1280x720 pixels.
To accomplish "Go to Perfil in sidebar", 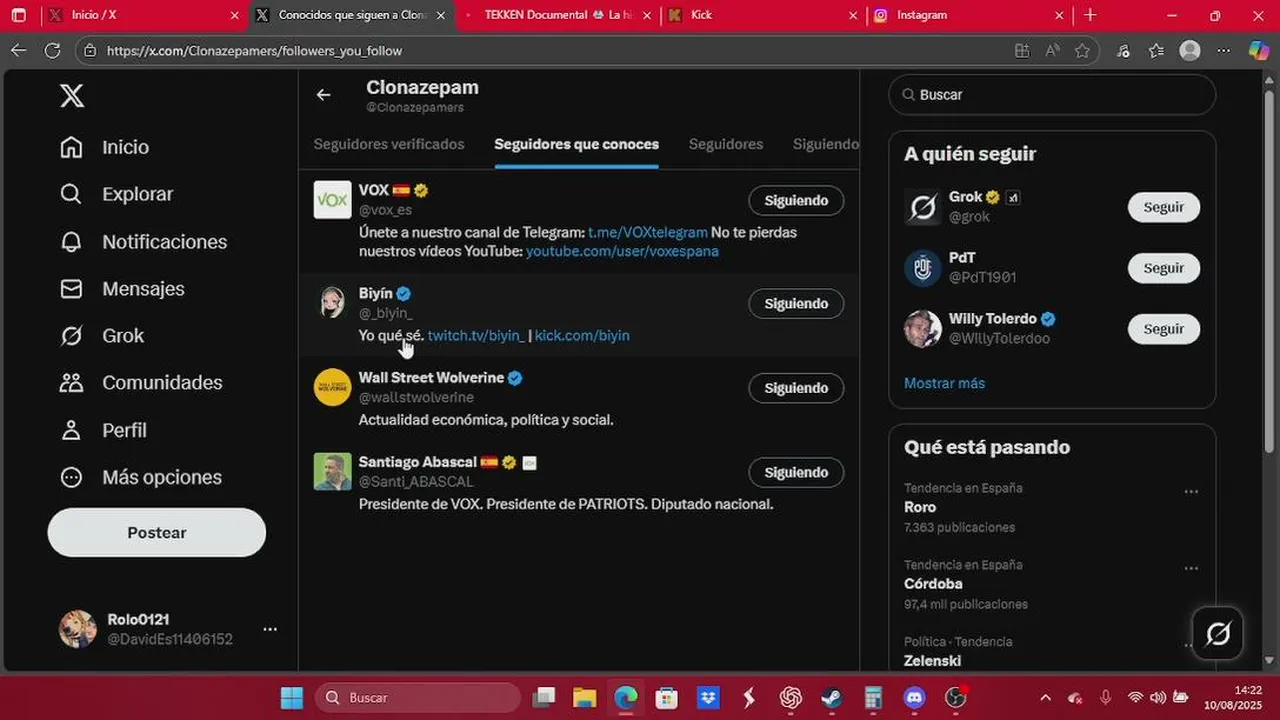I will pos(103,430).
